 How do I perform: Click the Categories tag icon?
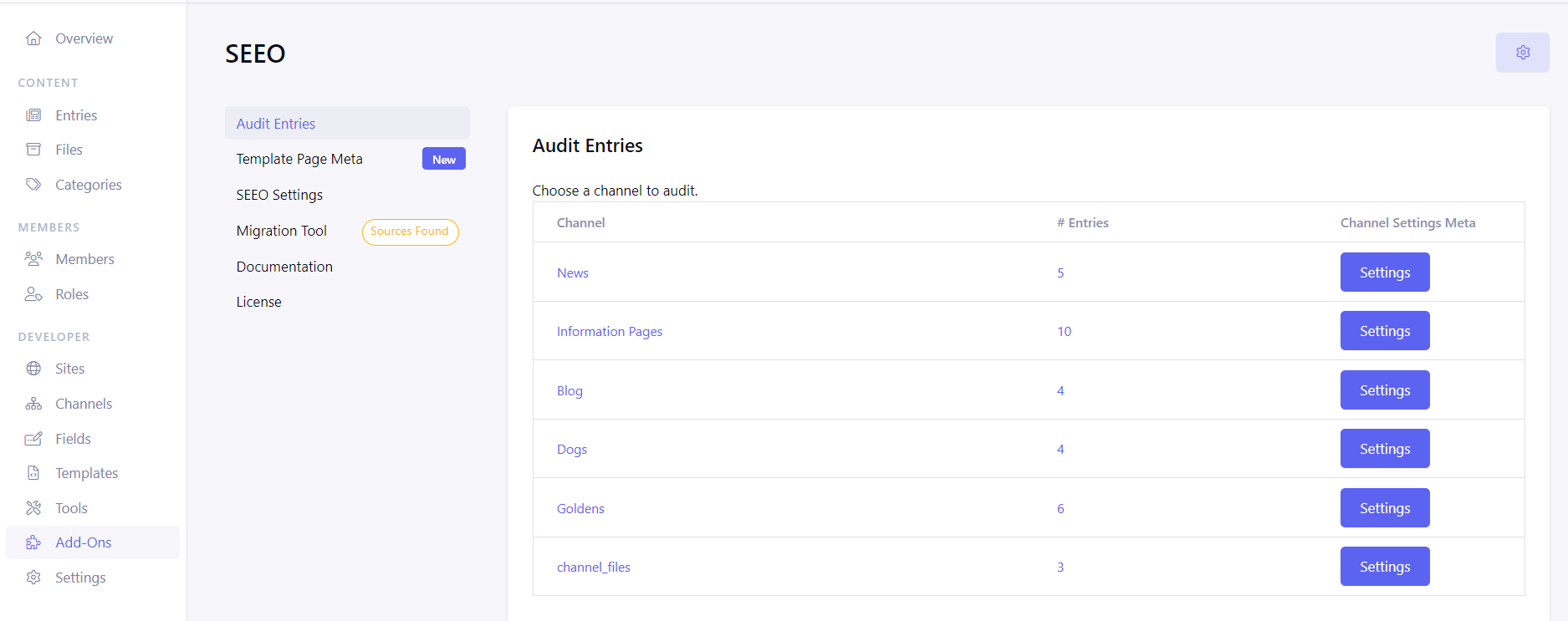(33, 185)
